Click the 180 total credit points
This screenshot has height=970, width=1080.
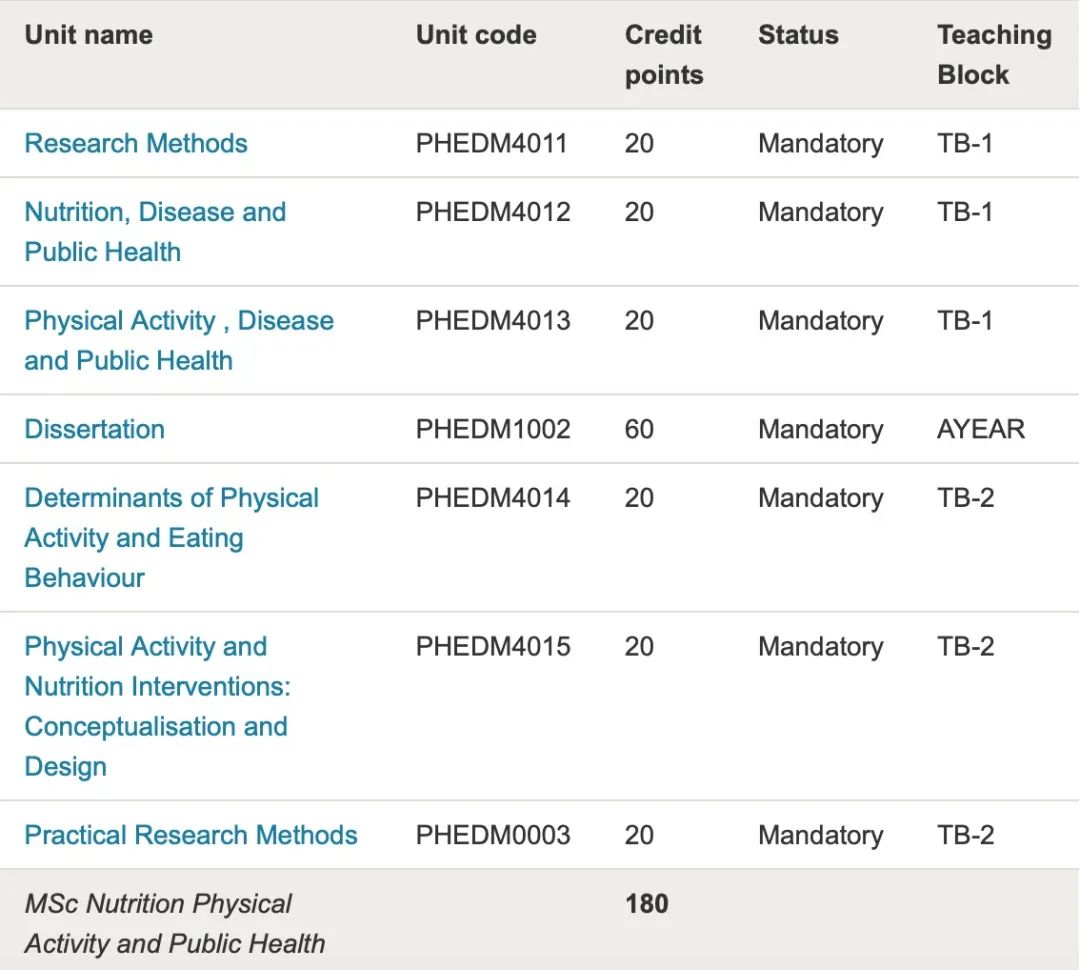click(646, 904)
